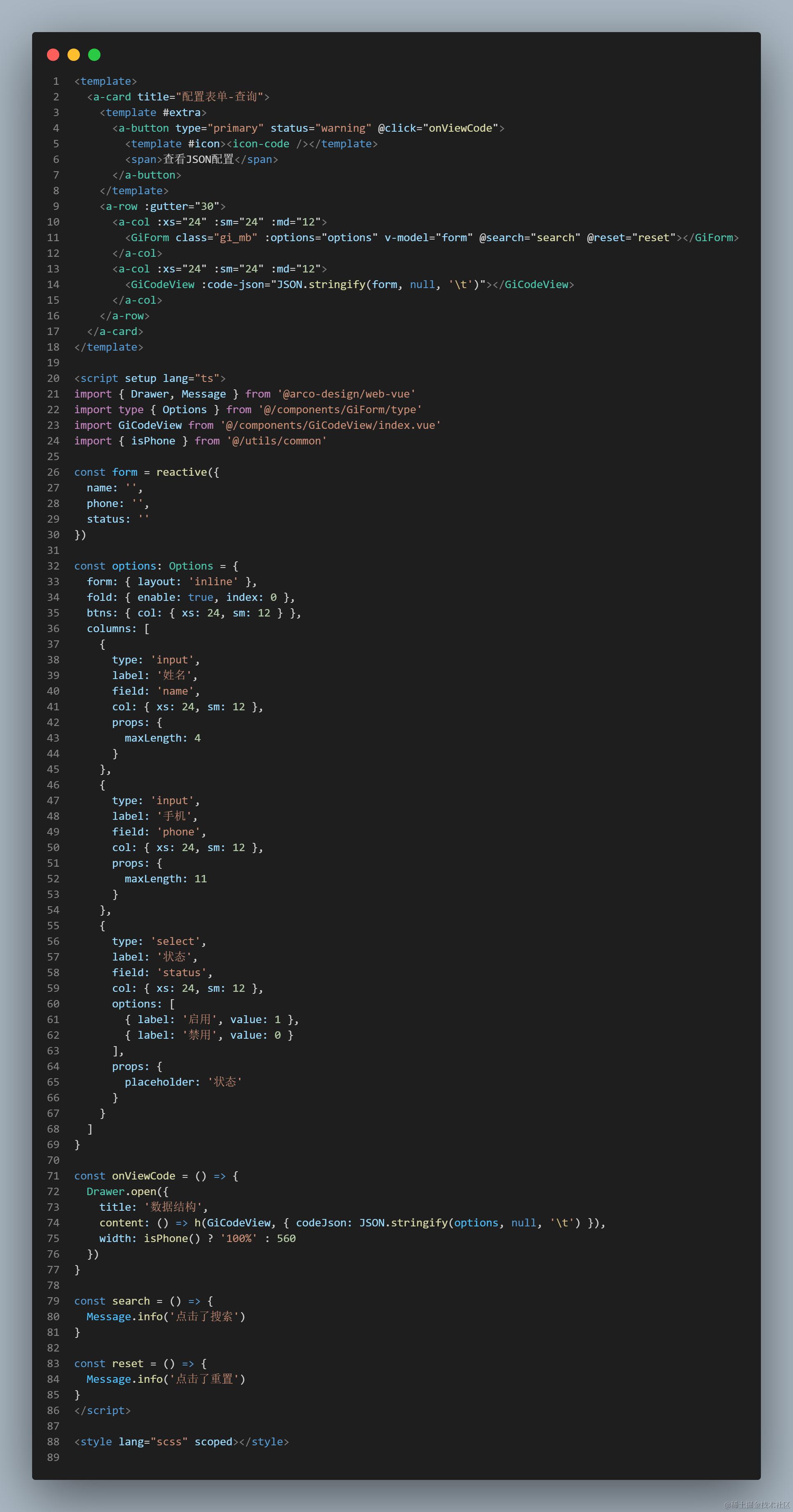This screenshot has height=1512, width=793.
Task: Click line number 1
Action: click(x=56, y=81)
